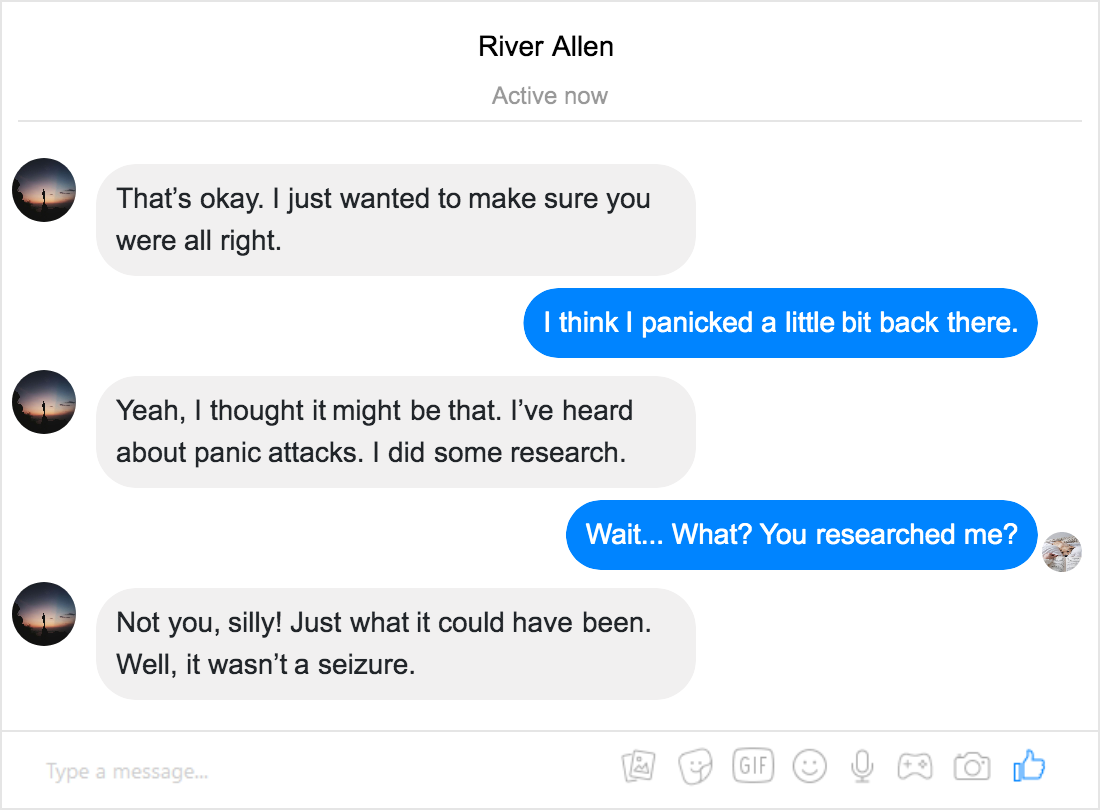Click River's avatar beside the panic attacks message
The height and width of the screenshot is (810, 1100).
[44, 402]
